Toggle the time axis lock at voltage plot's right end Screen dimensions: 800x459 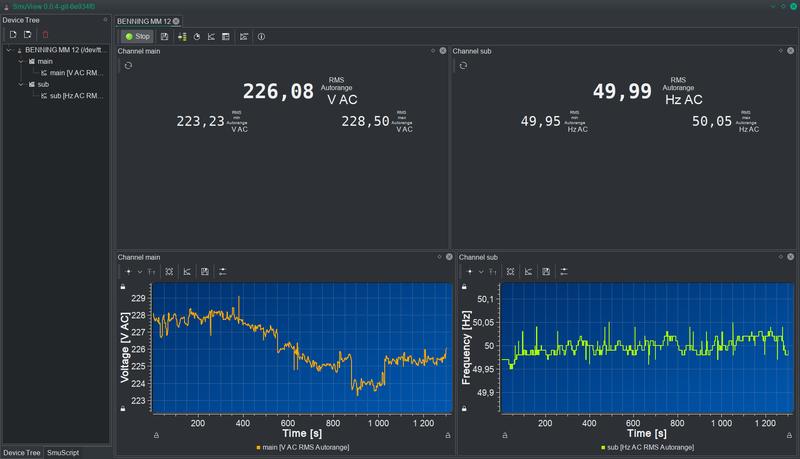[x=446, y=435]
